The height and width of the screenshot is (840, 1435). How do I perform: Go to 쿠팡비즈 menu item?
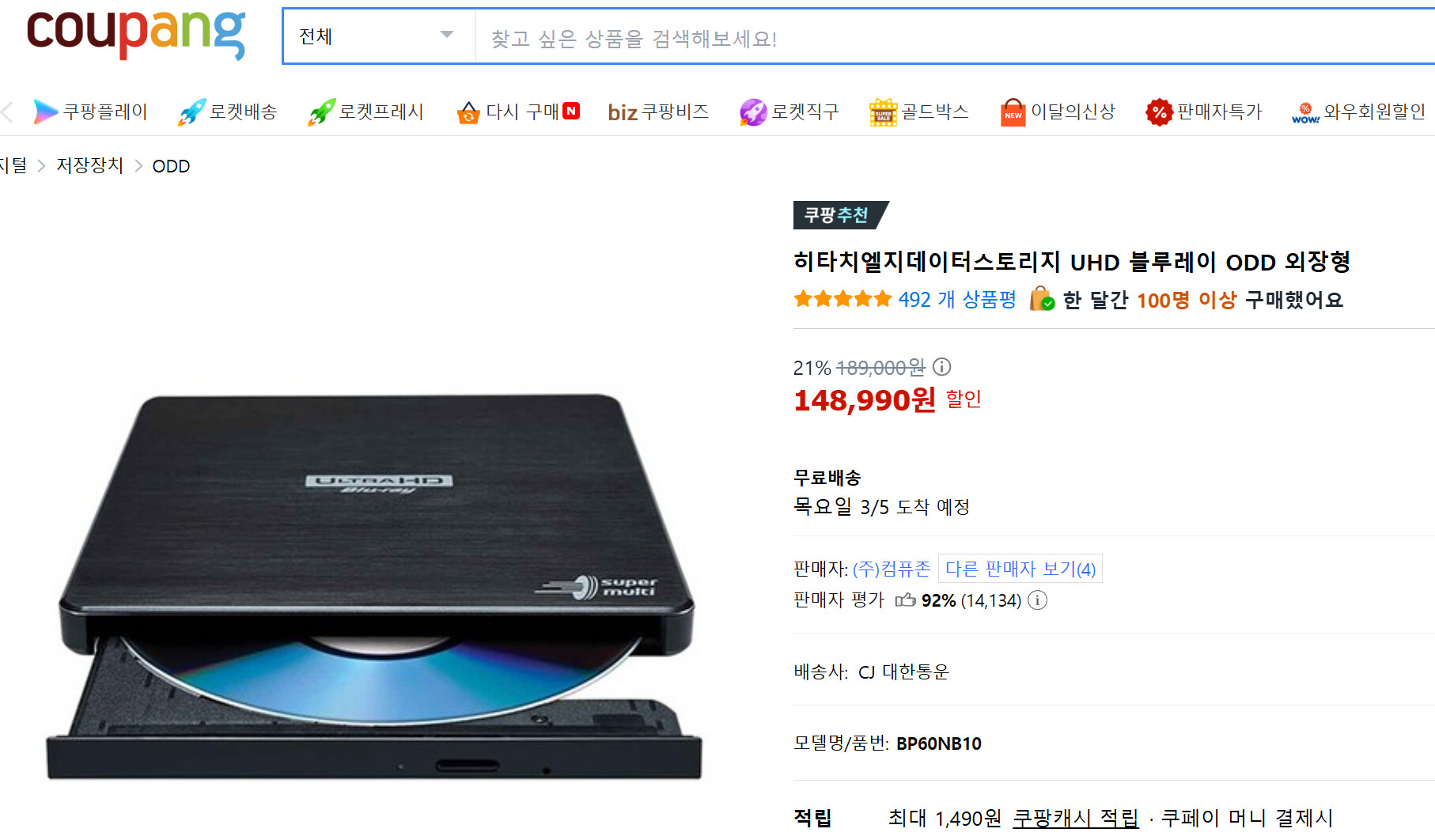pos(658,112)
